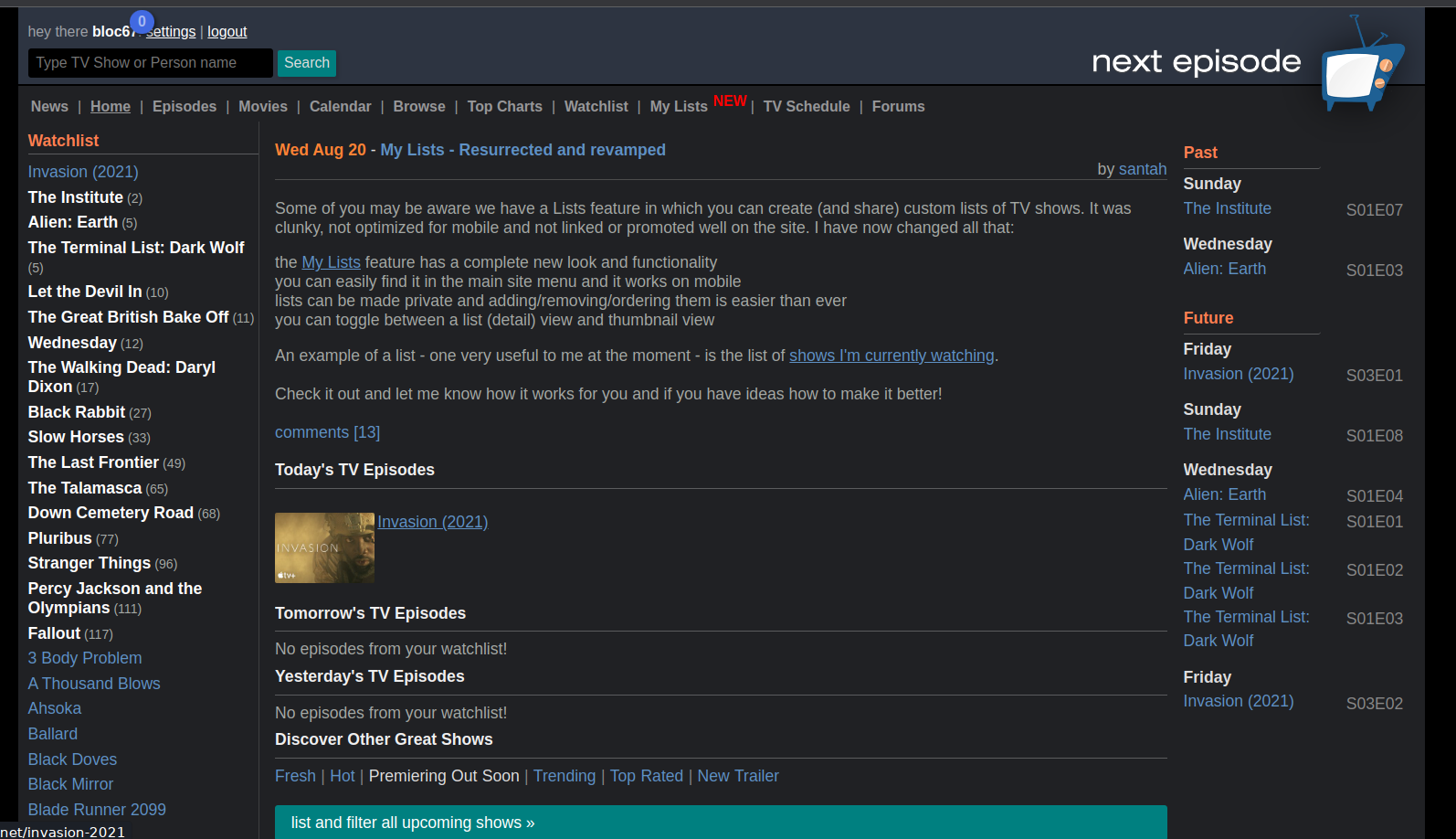Open Ahsoka in the sidebar

tap(55, 708)
